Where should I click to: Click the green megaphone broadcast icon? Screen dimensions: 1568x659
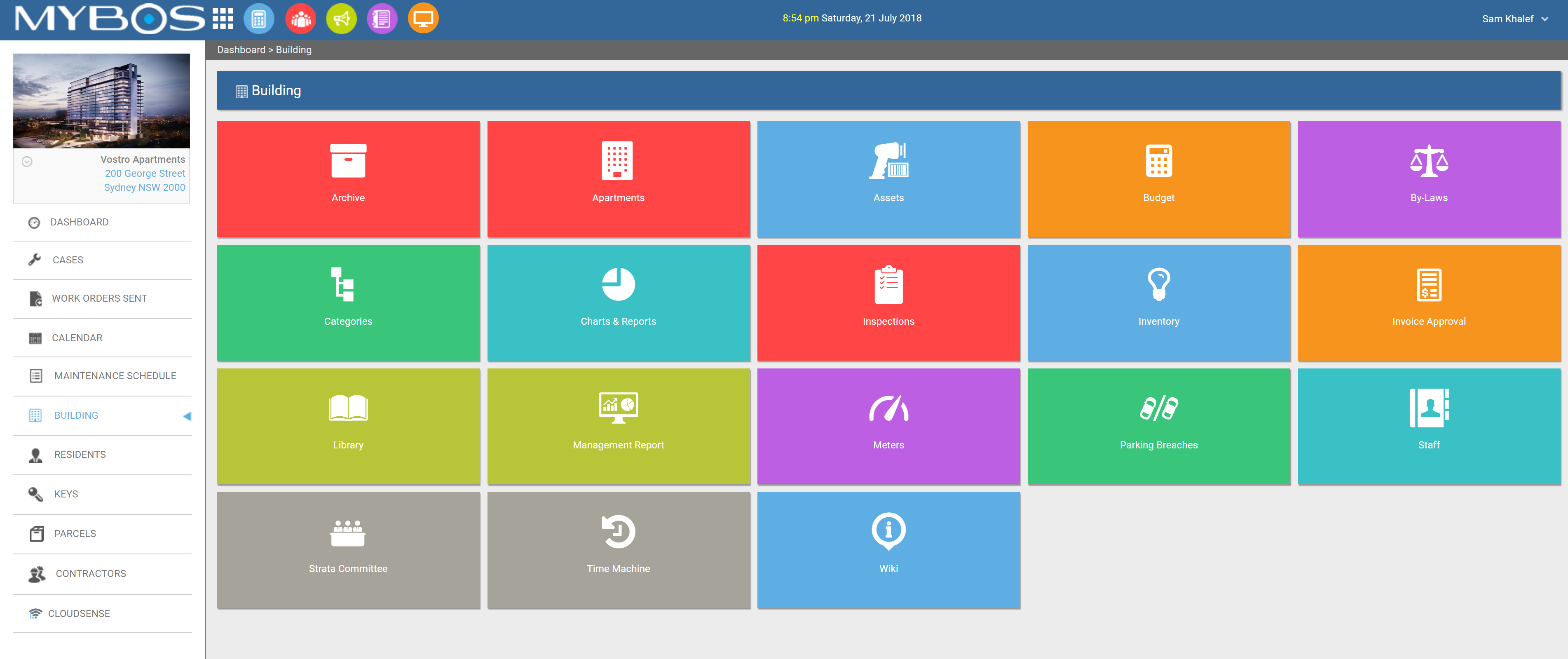pyautogui.click(x=341, y=19)
